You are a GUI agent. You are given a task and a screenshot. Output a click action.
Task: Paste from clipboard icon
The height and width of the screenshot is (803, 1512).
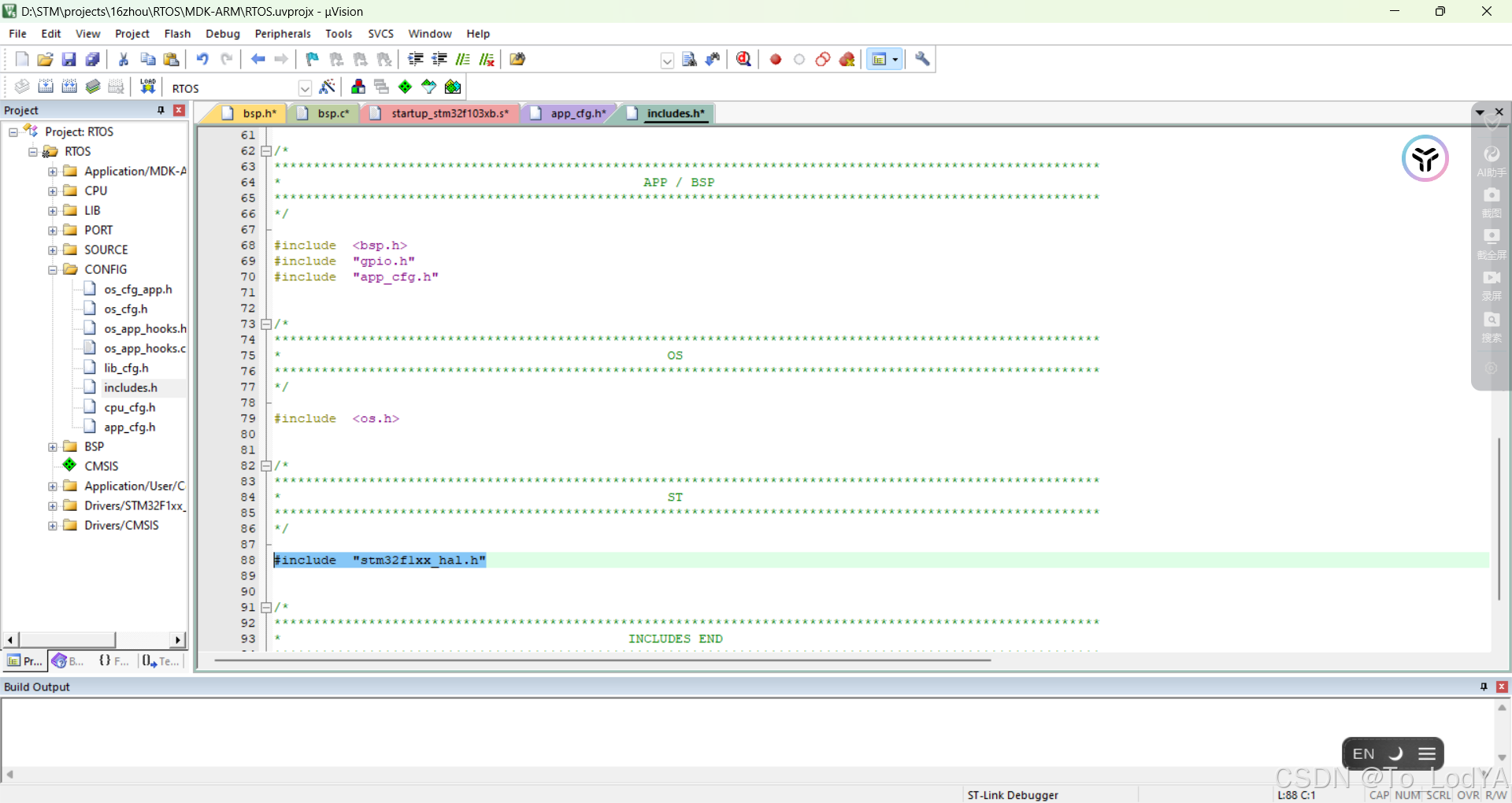(171, 59)
